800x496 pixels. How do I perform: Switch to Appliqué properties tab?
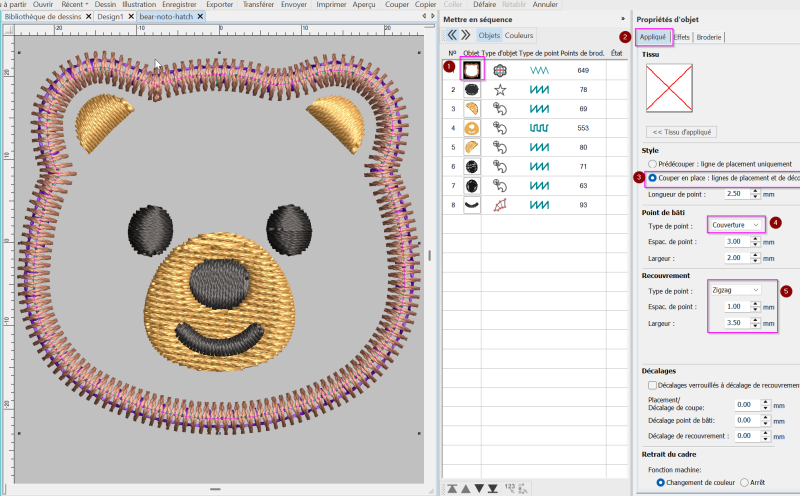653,37
